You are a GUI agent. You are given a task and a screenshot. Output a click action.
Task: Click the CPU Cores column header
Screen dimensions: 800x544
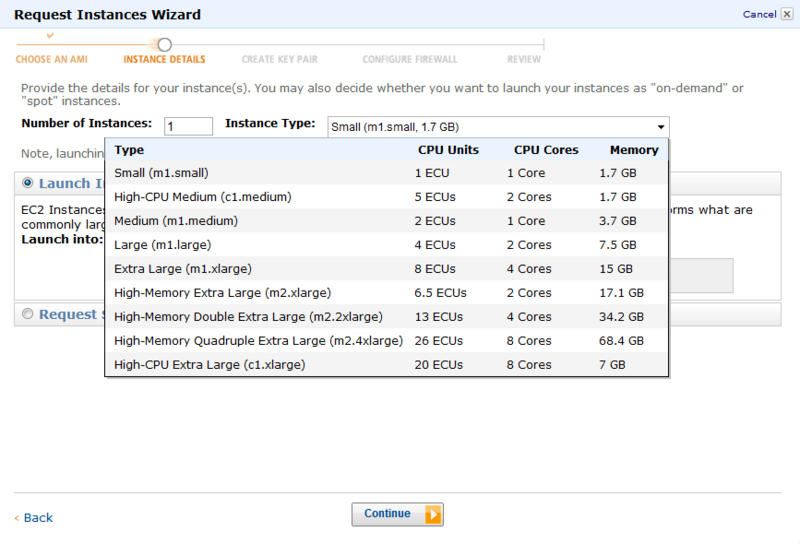pos(546,150)
